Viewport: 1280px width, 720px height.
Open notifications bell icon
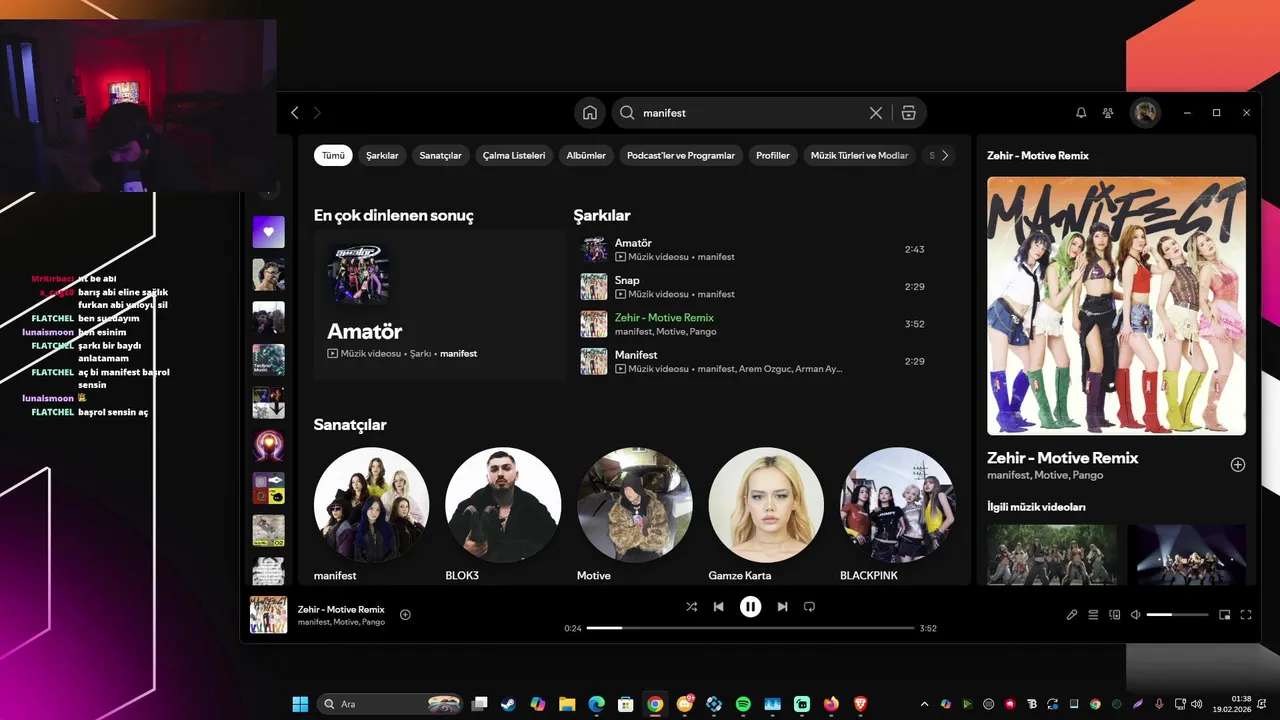click(1081, 113)
